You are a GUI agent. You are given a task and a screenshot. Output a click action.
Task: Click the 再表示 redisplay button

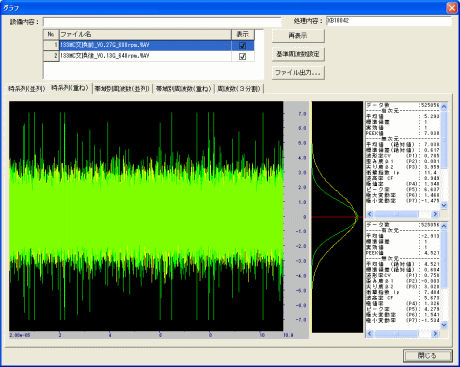(x=298, y=36)
